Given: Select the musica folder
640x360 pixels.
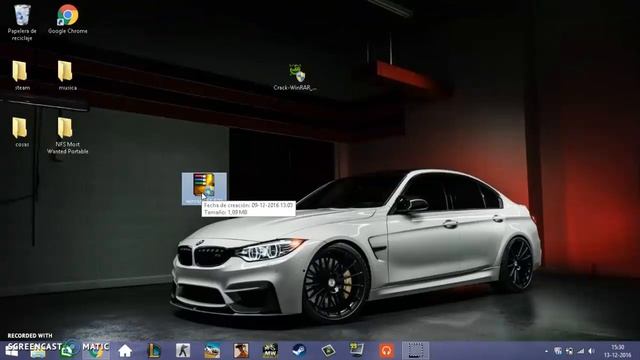Looking at the screenshot, I should pyautogui.click(x=67, y=76).
